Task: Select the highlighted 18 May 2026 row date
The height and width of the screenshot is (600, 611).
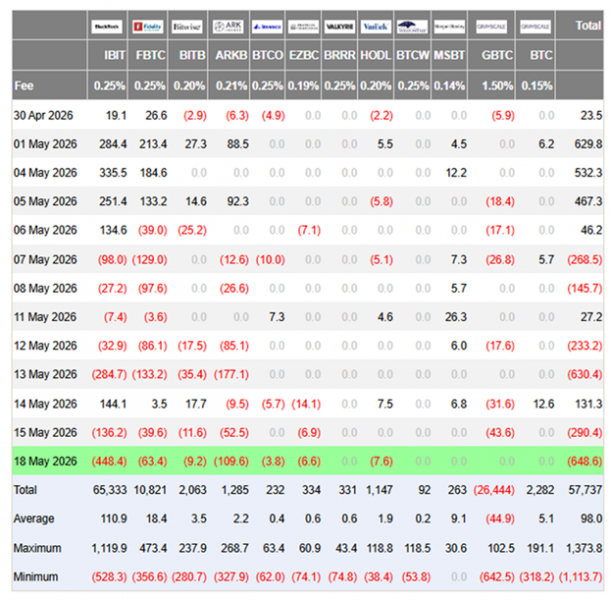Action: pos(45,461)
